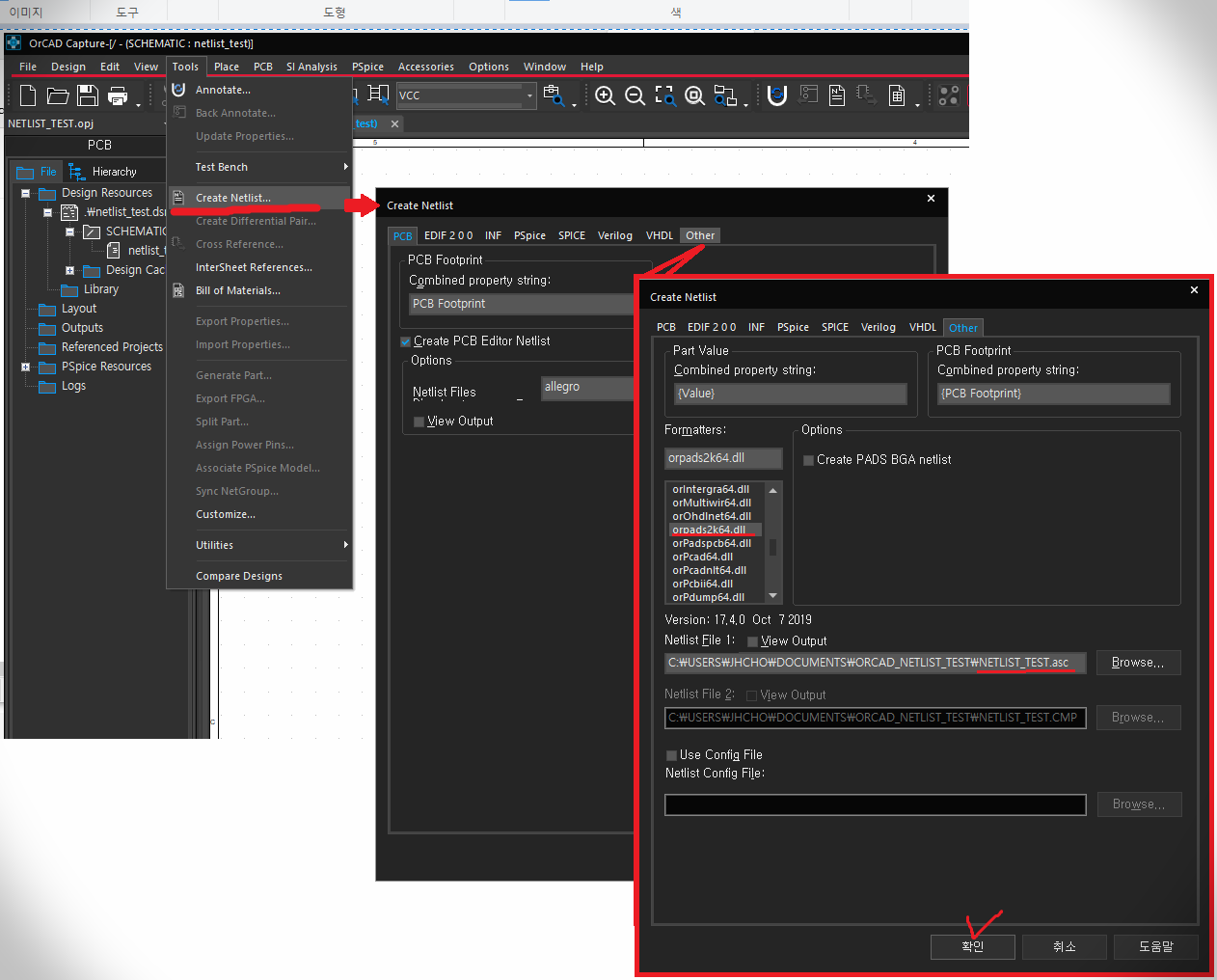Open the Verilog tab in front dialog
The height and width of the screenshot is (980, 1217).
(x=879, y=328)
